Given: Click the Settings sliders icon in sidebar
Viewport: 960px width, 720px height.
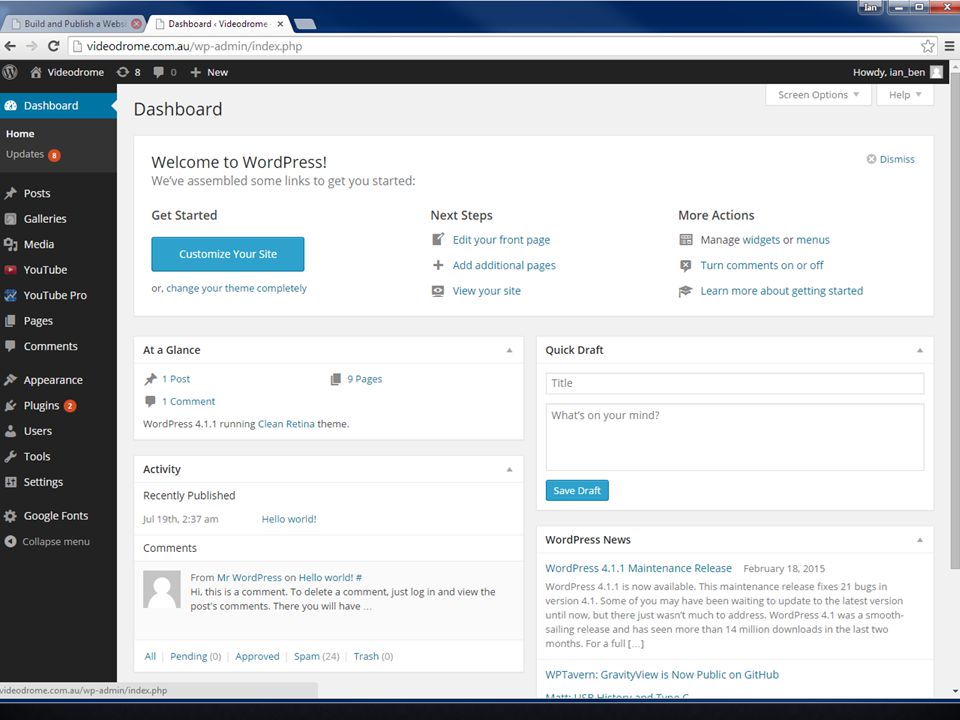Looking at the screenshot, I should pyautogui.click(x=10, y=482).
